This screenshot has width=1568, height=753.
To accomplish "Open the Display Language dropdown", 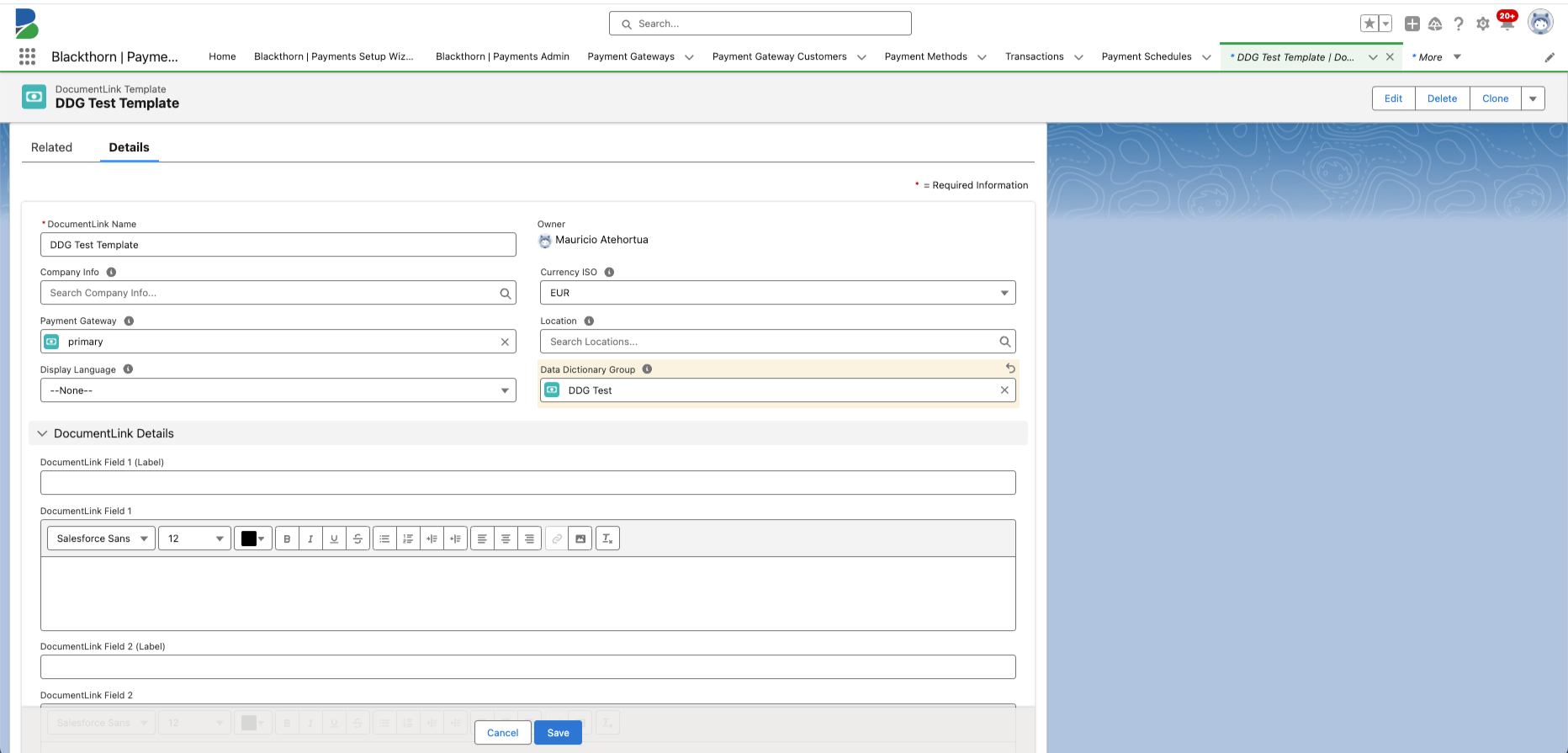I will (x=278, y=390).
